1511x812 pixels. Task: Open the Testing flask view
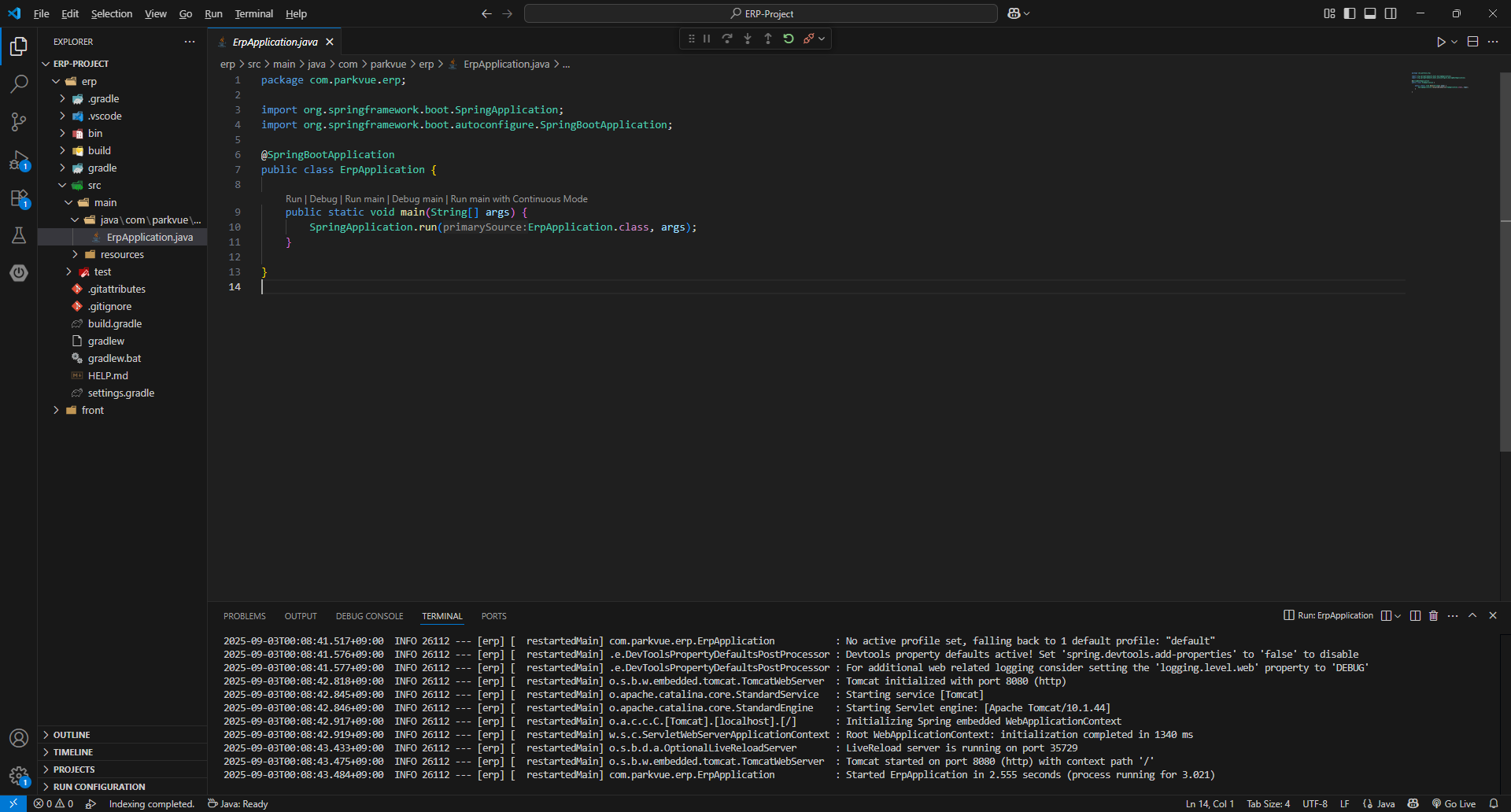19,235
